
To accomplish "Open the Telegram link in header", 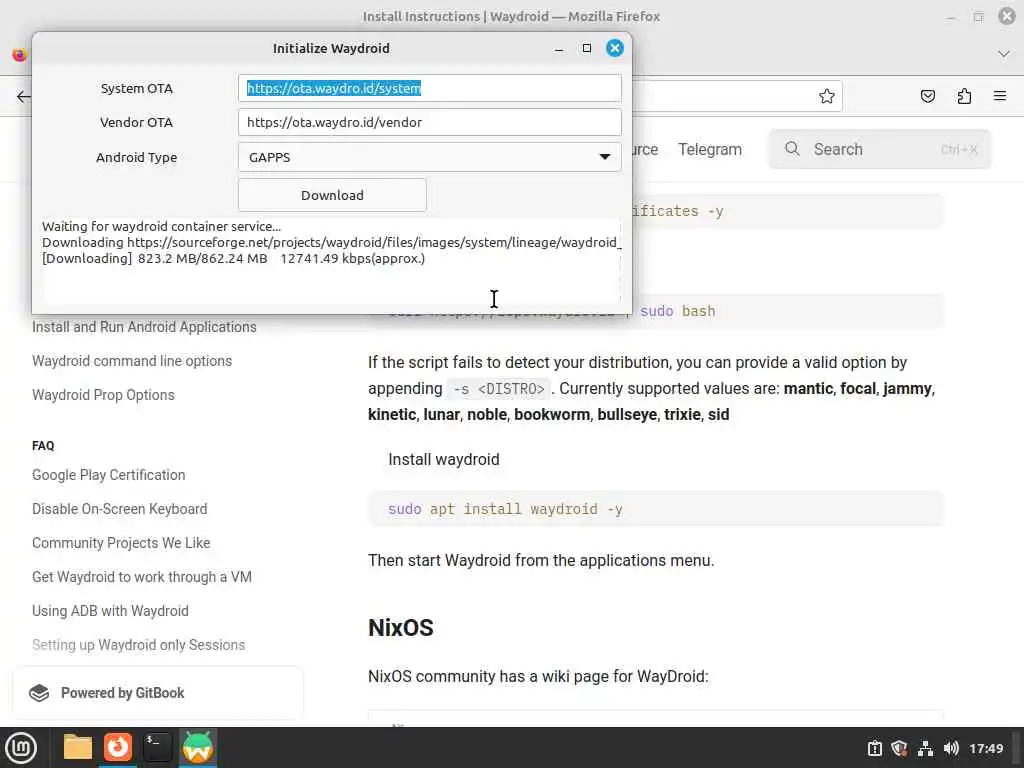I will coord(710,149).
